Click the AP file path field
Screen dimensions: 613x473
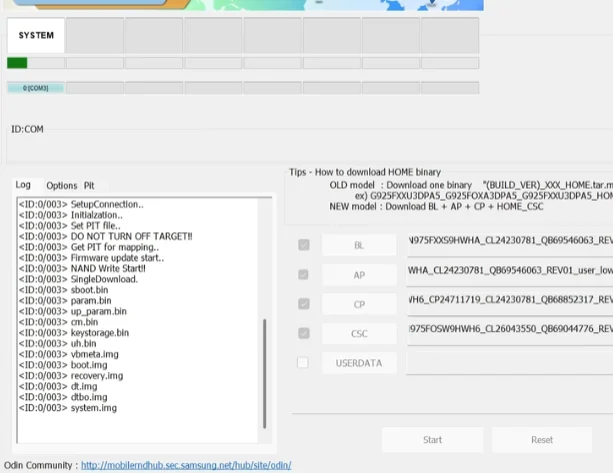pos(510,274)
